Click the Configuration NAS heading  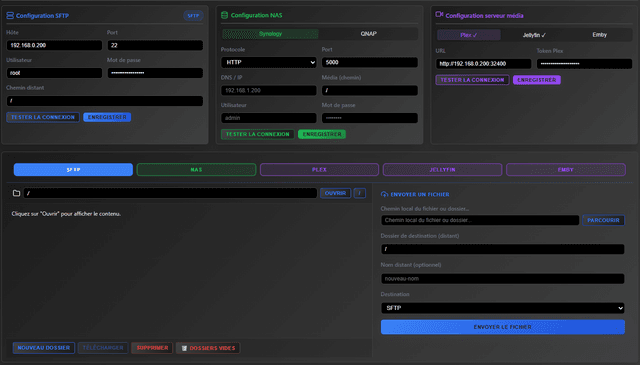tap(256, 16)
